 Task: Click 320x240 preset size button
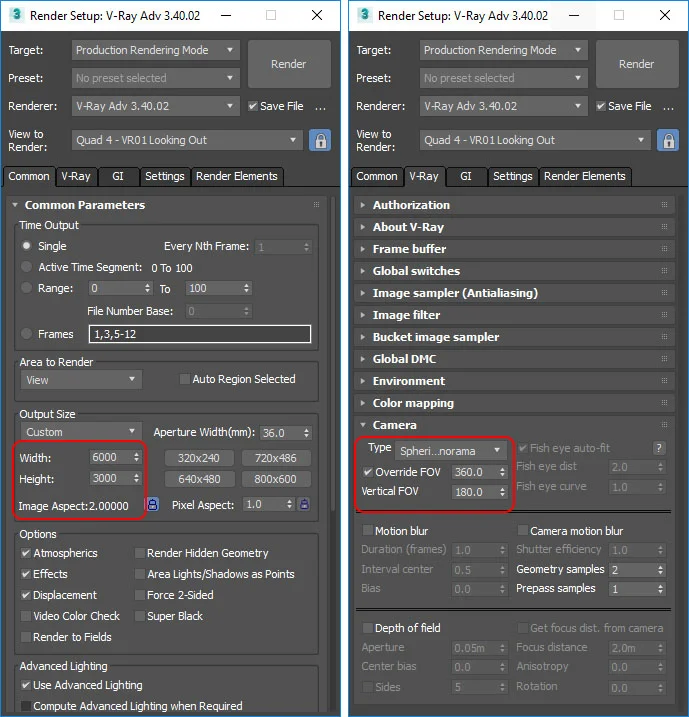[199, 458]
